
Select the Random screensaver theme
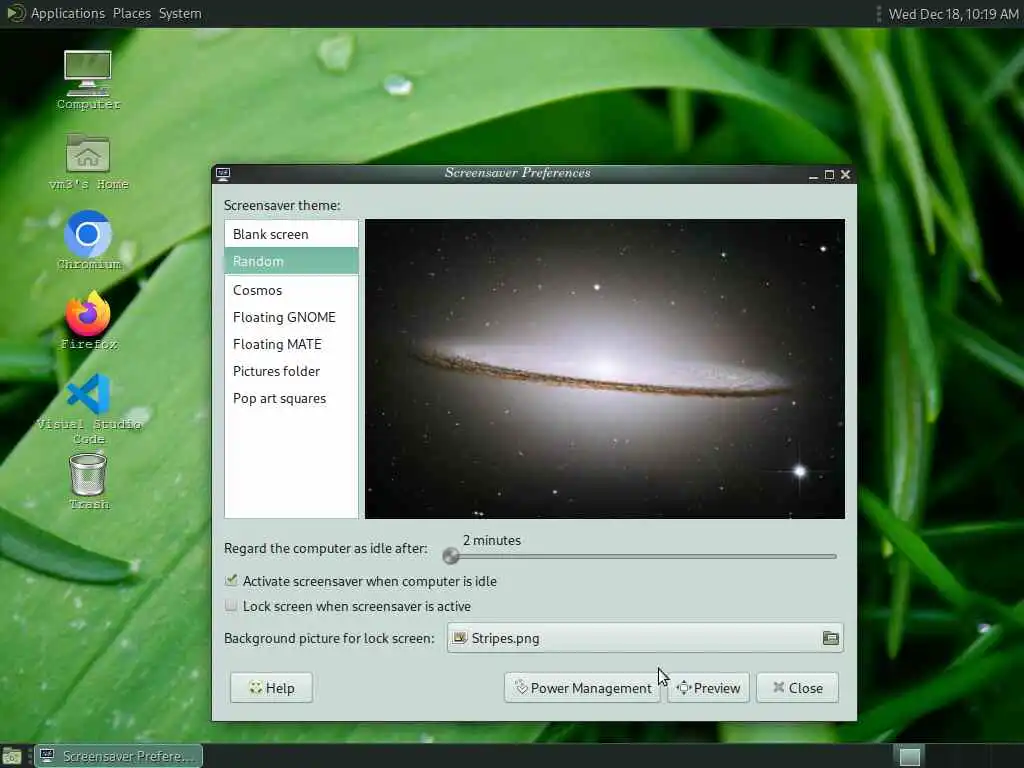pyautogui.click(x=291, y=261)
